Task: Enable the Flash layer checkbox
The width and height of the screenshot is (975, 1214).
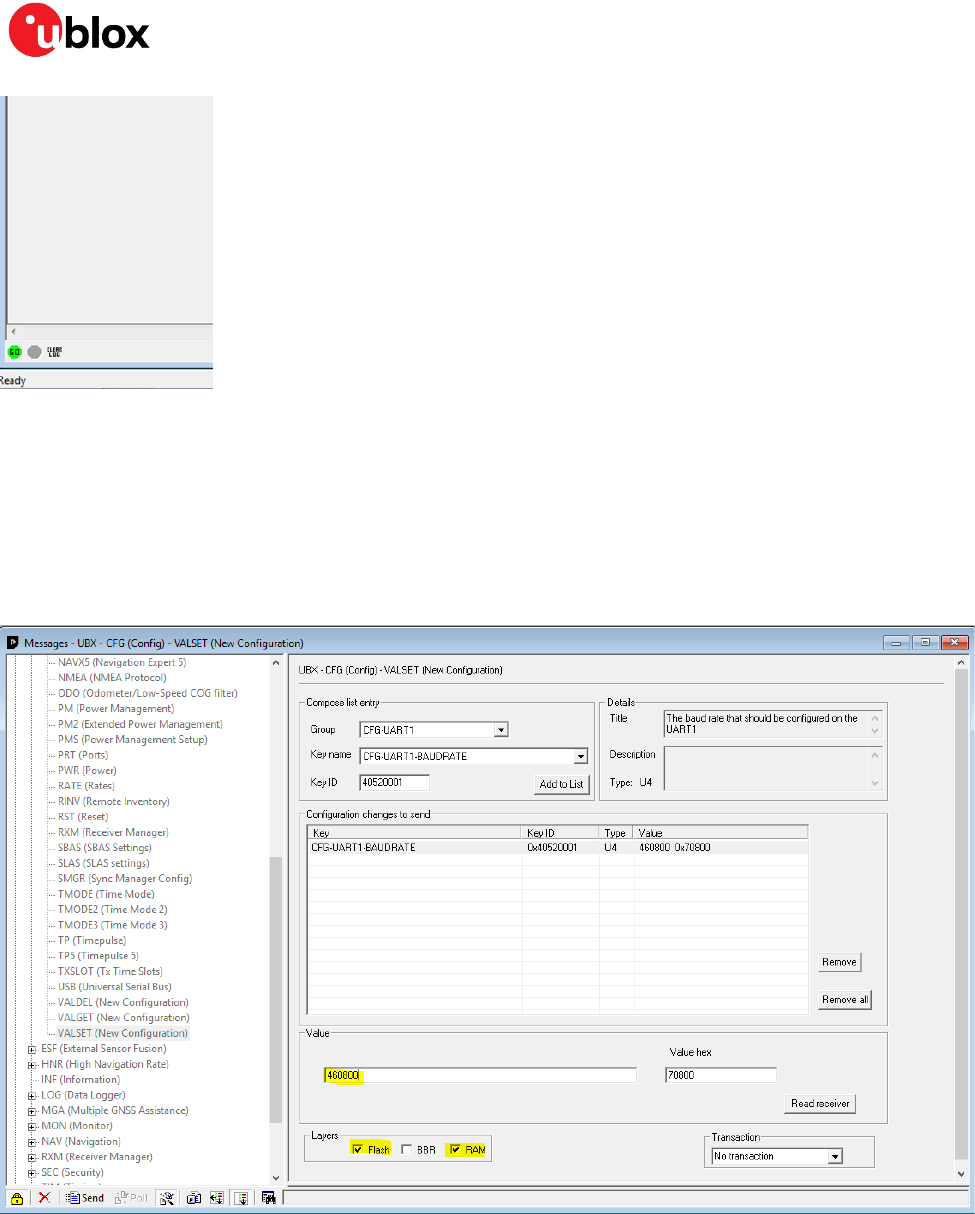Action: click(359, 1150)
